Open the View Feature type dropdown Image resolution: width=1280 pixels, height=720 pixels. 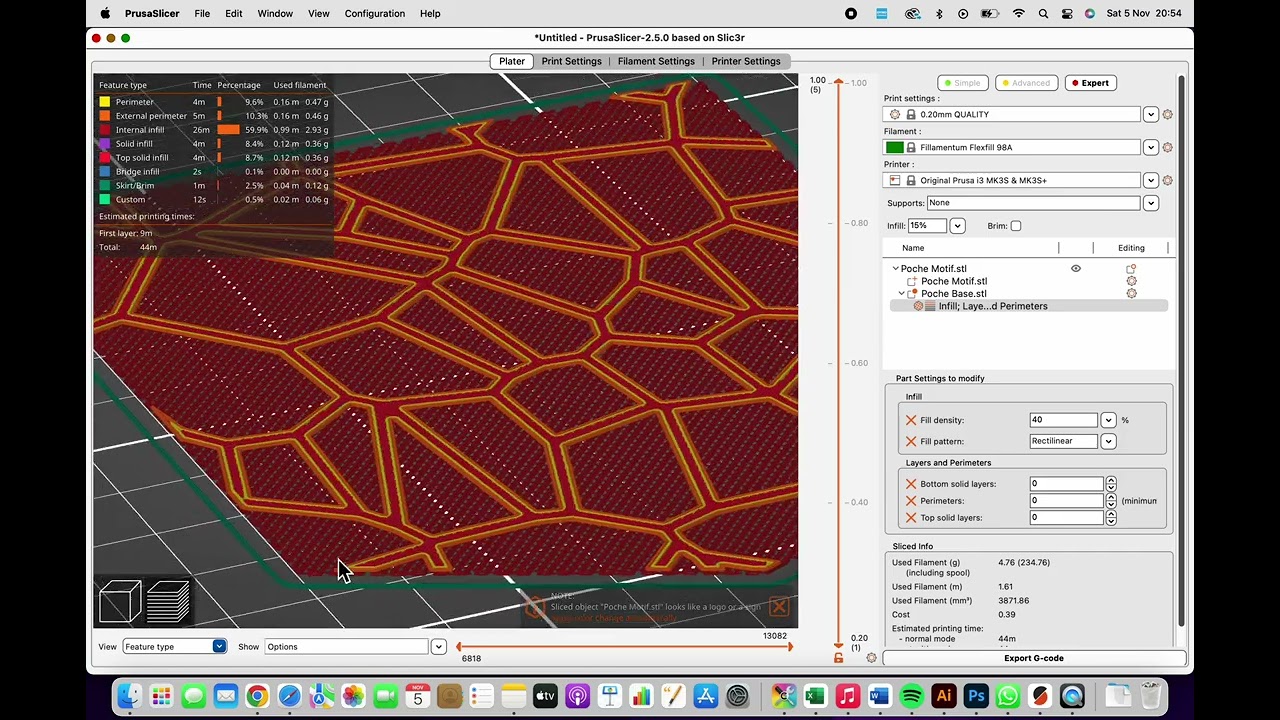tap(174, 647)
